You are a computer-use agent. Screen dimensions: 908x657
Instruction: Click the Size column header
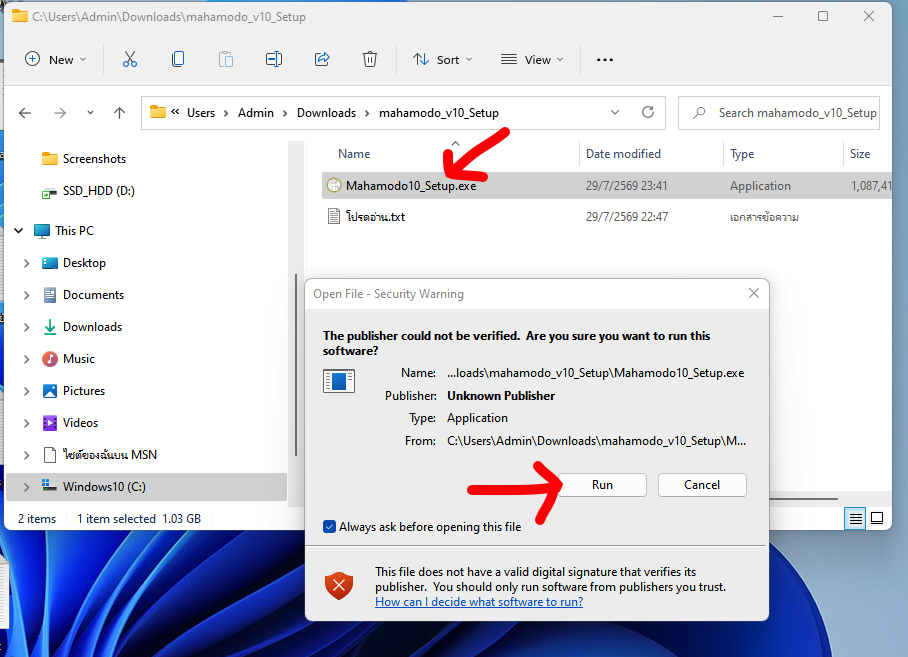pyautogui.click(x=860, y=153)
